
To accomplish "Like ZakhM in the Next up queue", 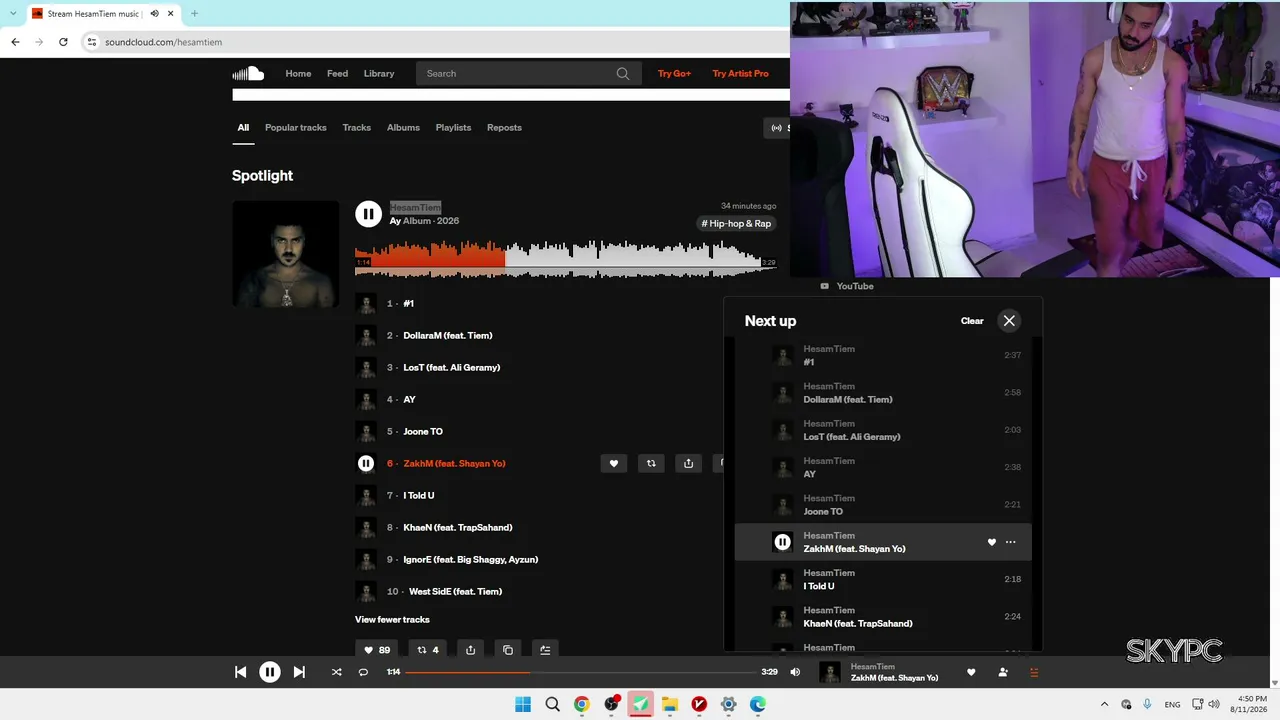I will point(992,542).
